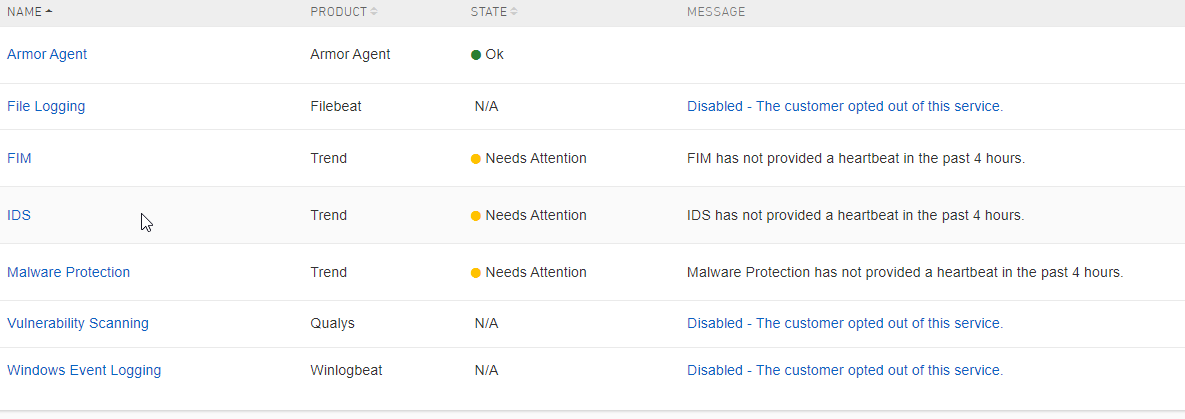Click Windows Event Logging disabled message
This screenshot has height=419, width=1185.
pos(844,370)
